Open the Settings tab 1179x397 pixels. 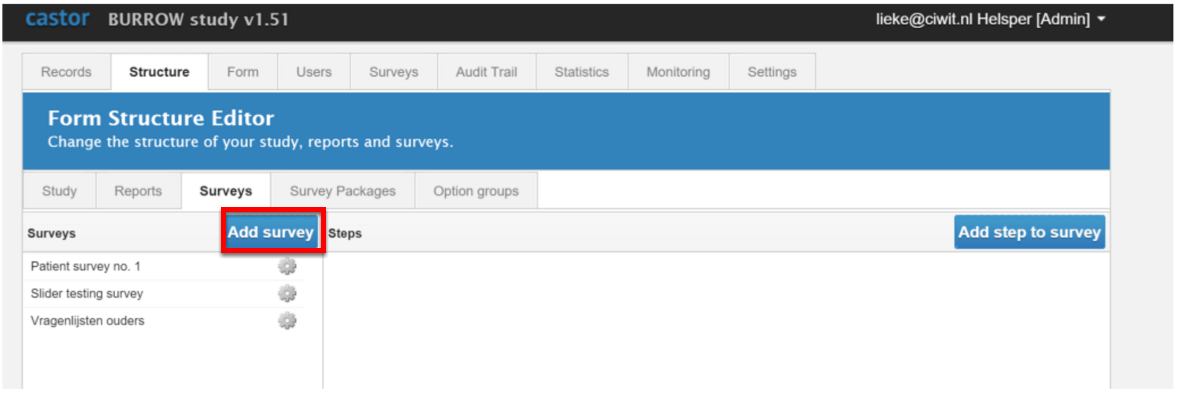click(772, 72)
